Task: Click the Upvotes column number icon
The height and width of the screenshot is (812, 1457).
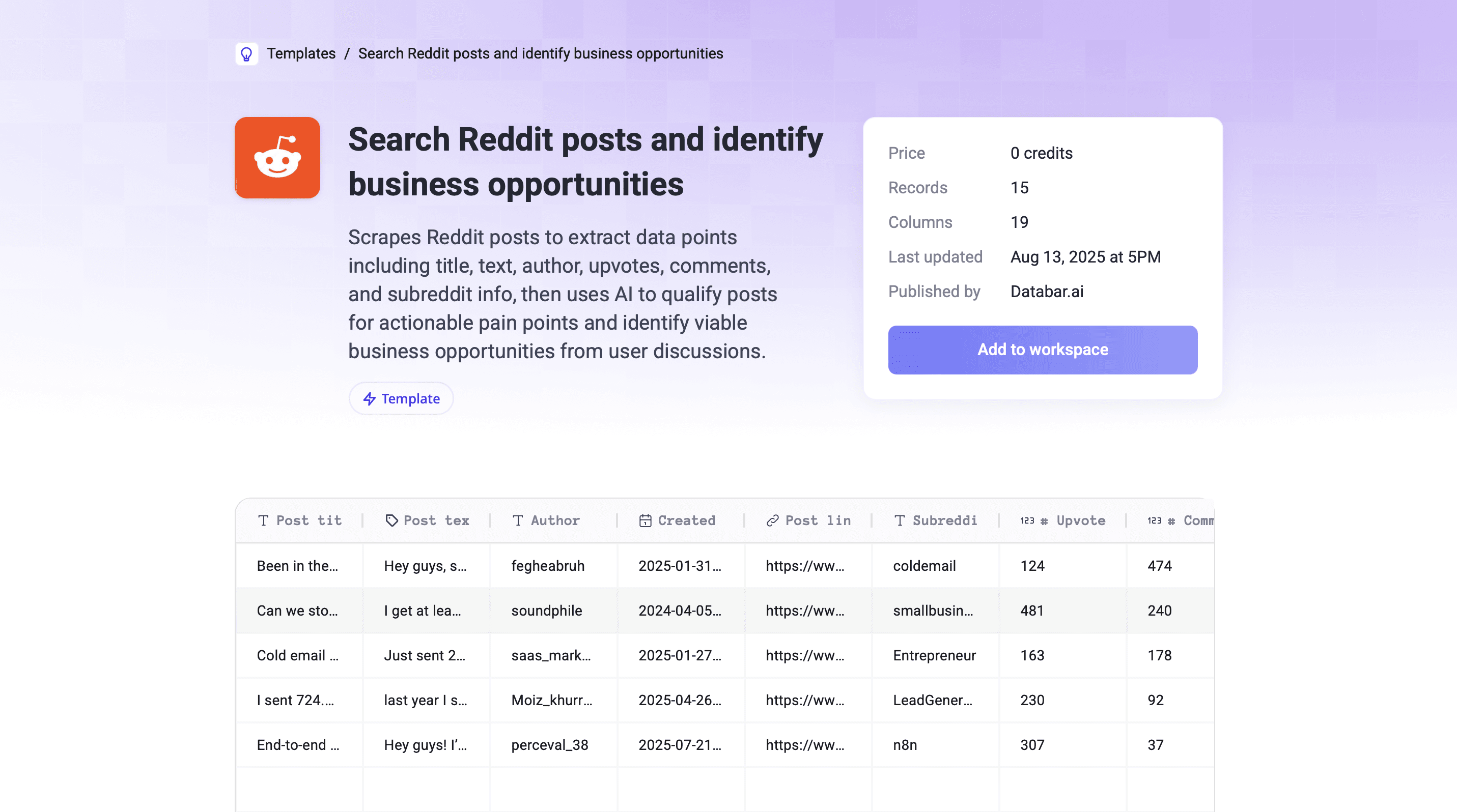Action: 1028,520
